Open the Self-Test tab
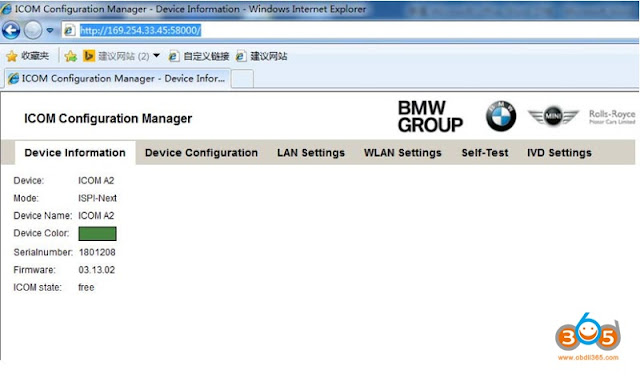This screenshot has height=386, width=640. point(485,153)
